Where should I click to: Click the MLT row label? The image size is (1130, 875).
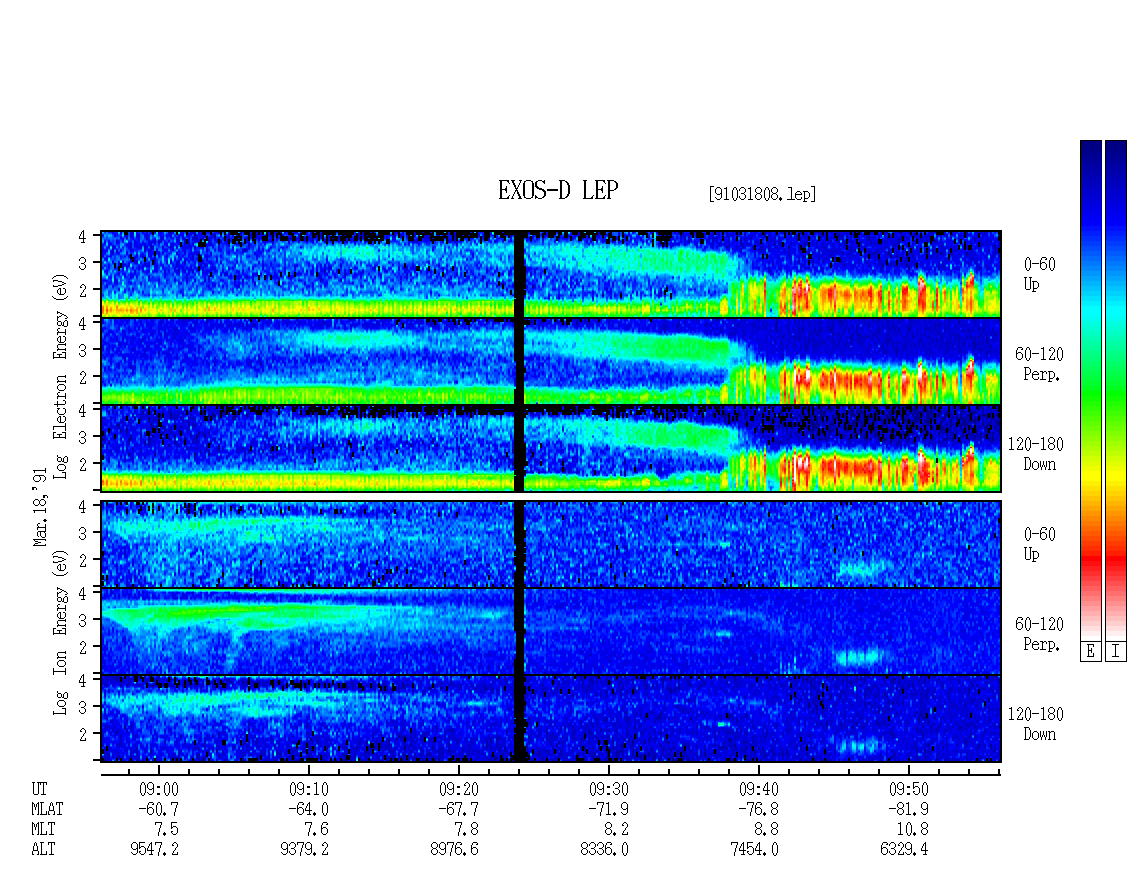click(43, 829)
